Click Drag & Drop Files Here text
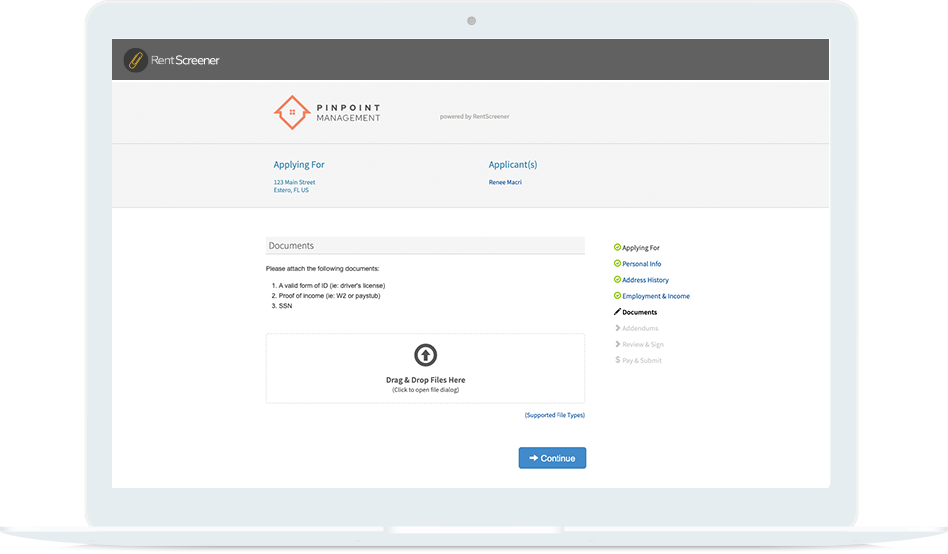 click(425, 380)
